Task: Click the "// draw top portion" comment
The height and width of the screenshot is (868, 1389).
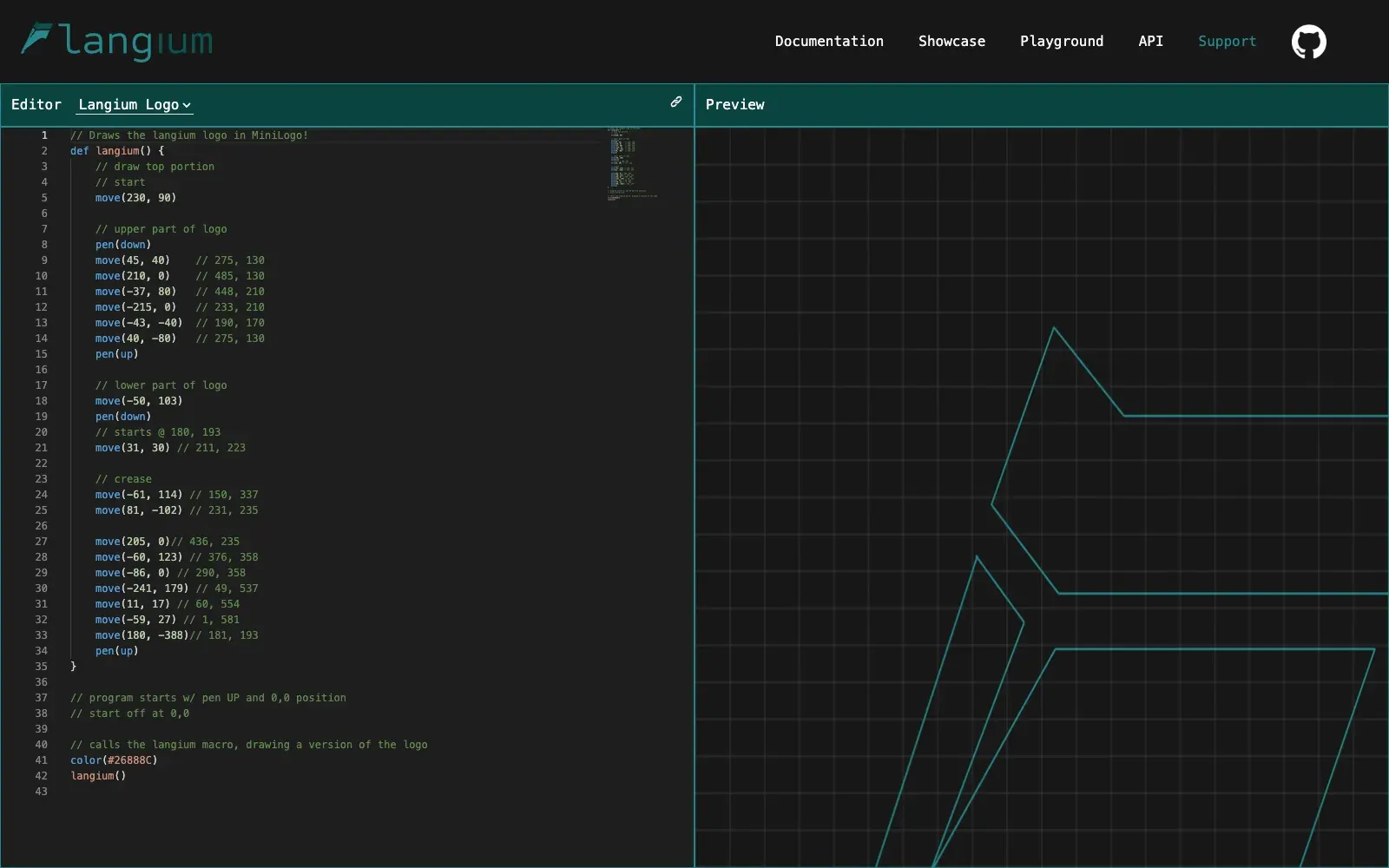Action: click(x=155, y=167)
